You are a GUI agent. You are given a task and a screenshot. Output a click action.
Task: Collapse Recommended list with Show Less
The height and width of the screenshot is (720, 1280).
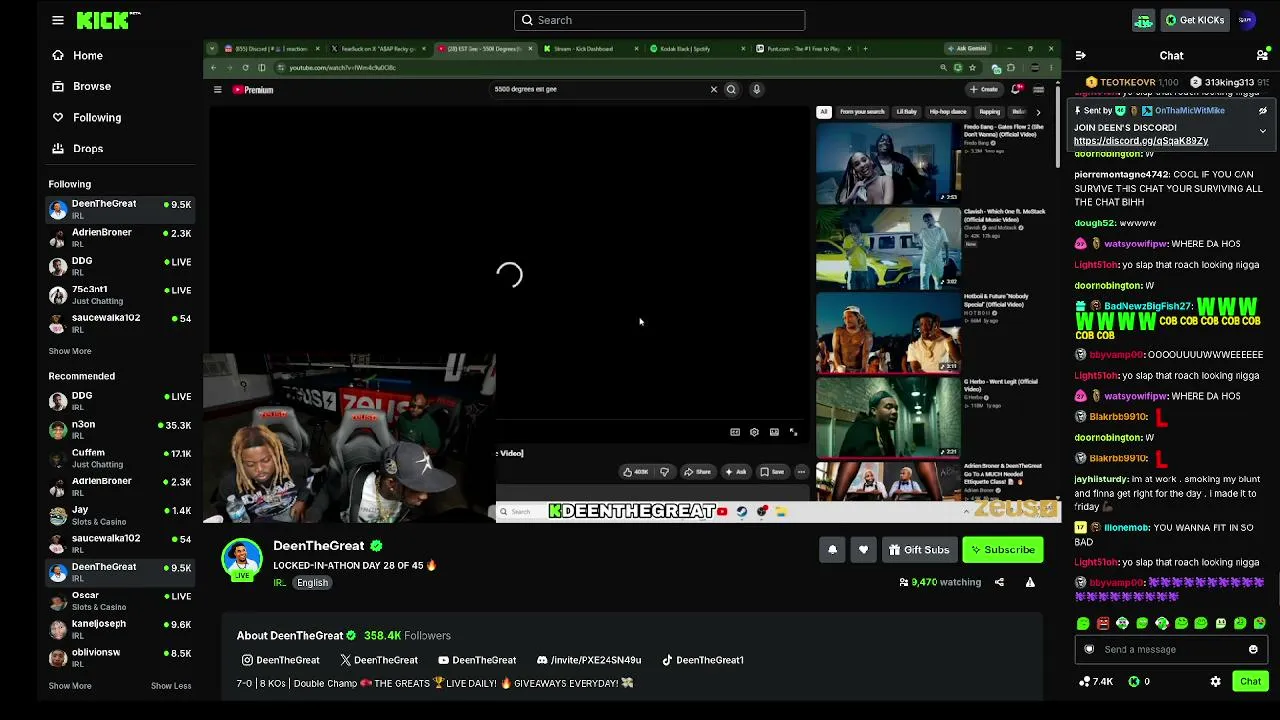pyautogui.click(x=171, y=686)
